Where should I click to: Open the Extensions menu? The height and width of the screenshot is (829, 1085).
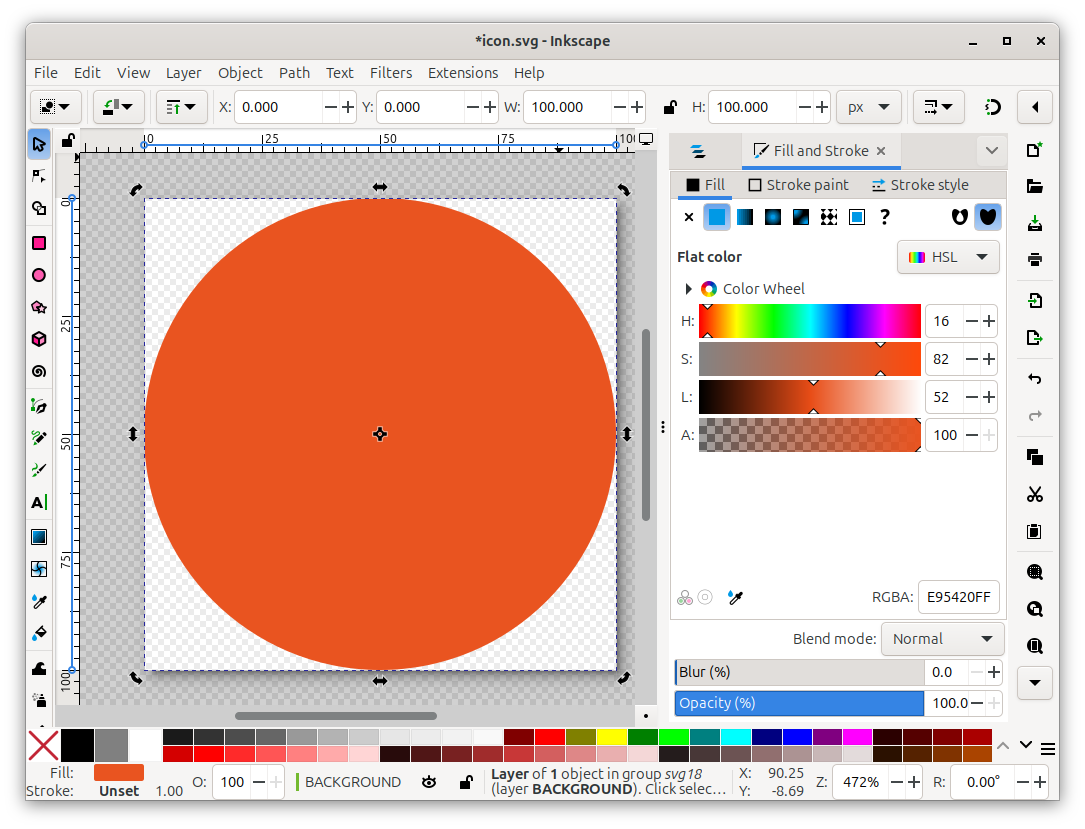point(463,73)
